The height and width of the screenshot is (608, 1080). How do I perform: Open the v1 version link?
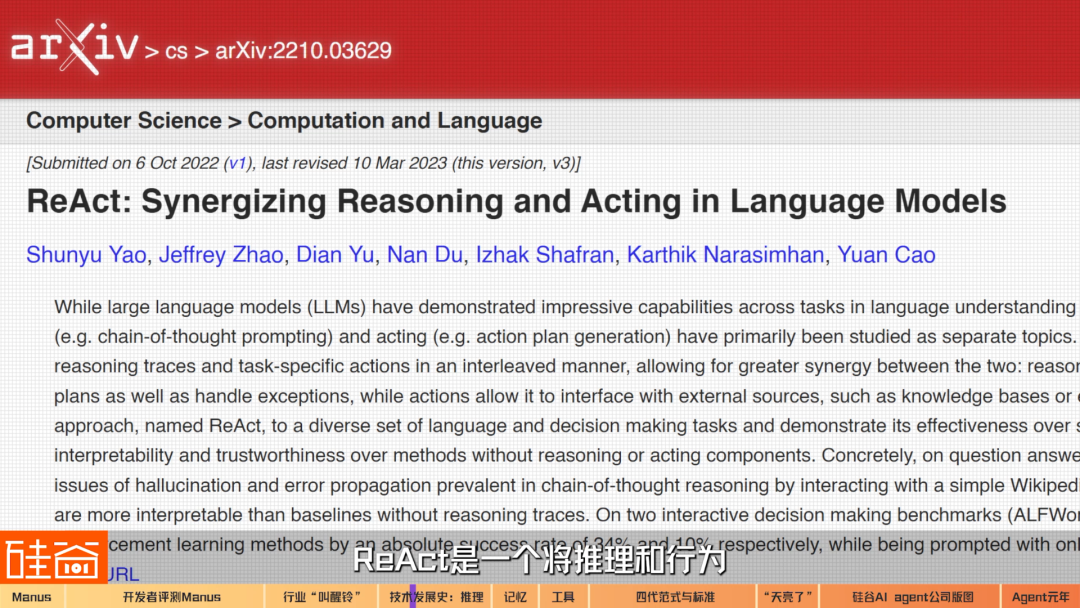(237, 163)
